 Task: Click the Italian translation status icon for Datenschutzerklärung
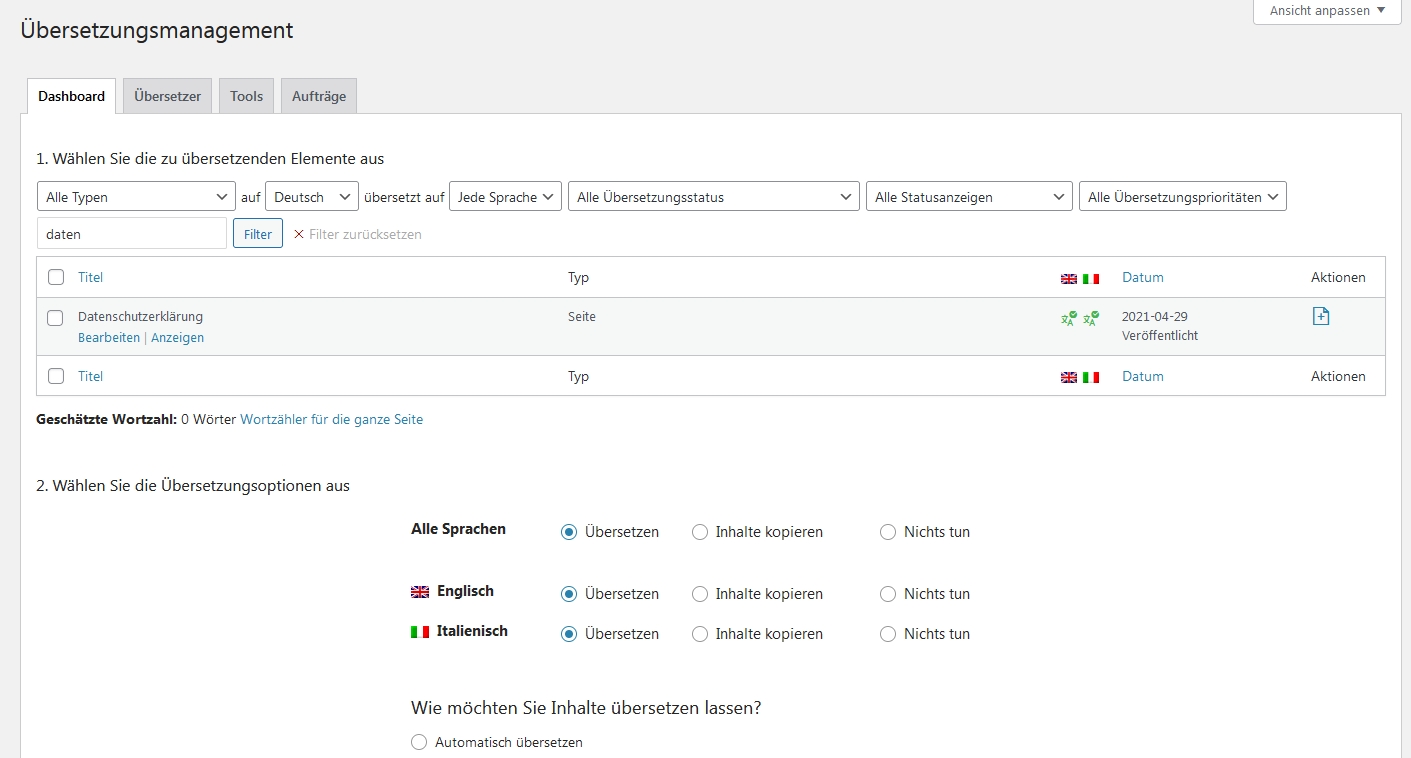1091,318
